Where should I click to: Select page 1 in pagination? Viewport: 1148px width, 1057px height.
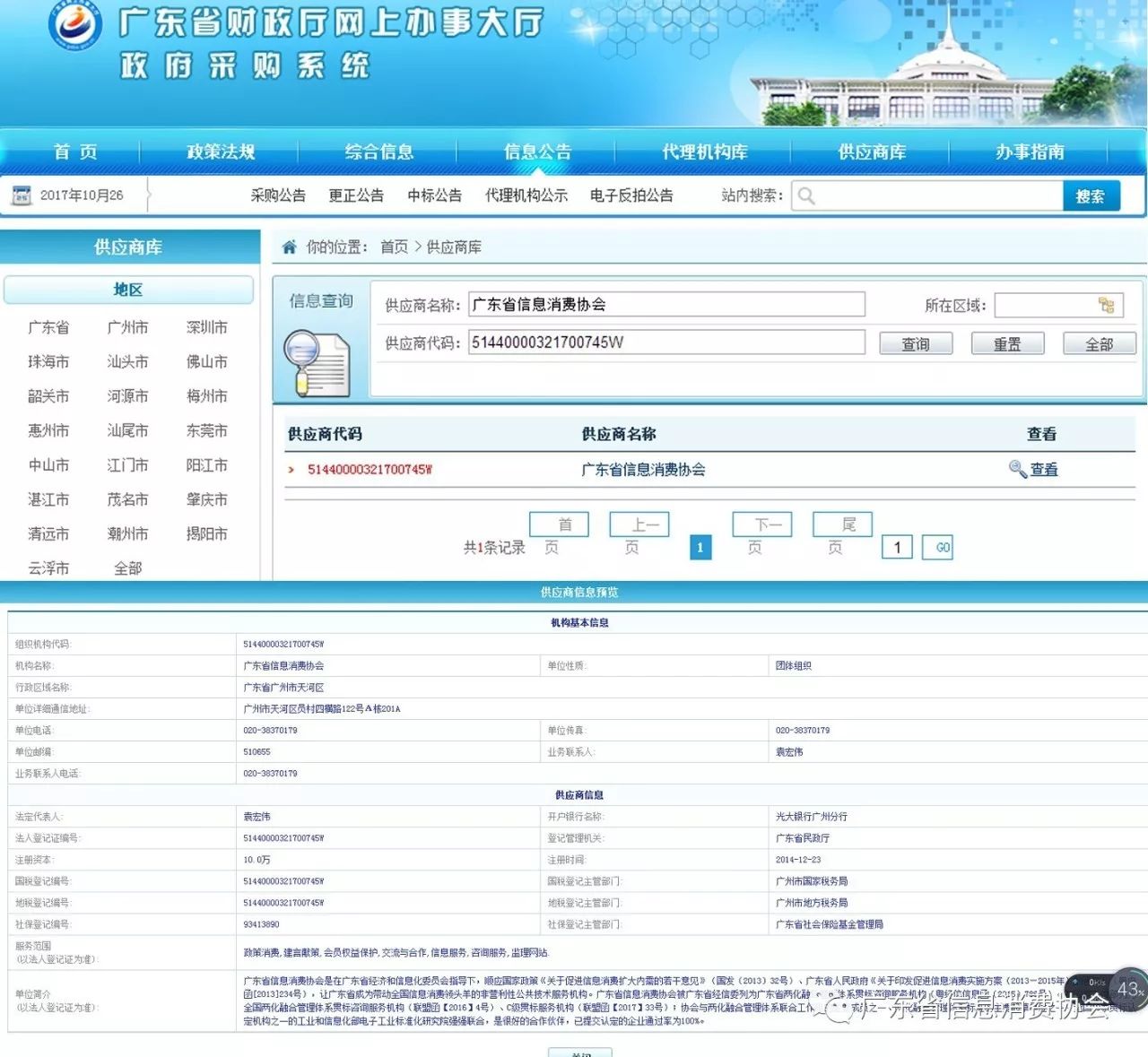click(x=700, y=548)
